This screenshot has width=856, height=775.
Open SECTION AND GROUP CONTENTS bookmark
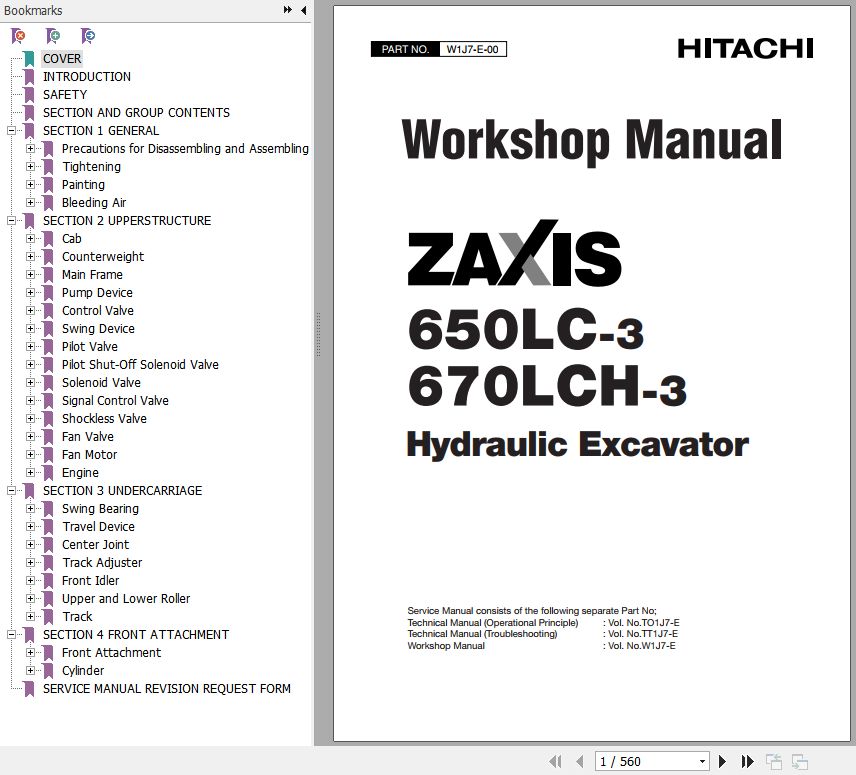[x=136, y=112]
